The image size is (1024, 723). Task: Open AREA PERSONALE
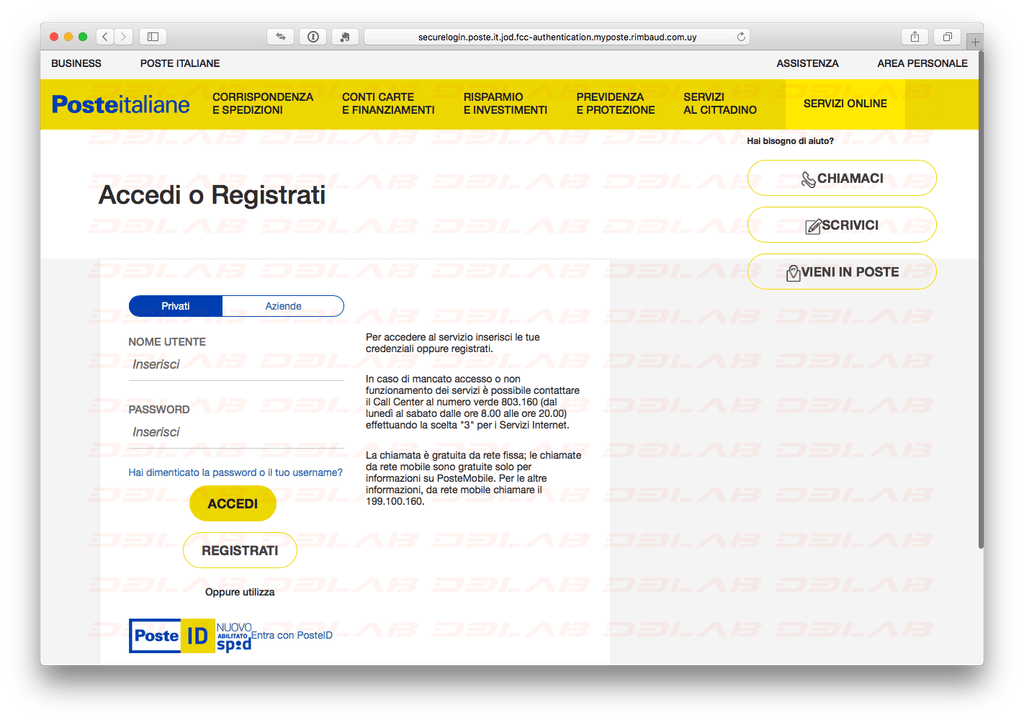click(921, 63)
